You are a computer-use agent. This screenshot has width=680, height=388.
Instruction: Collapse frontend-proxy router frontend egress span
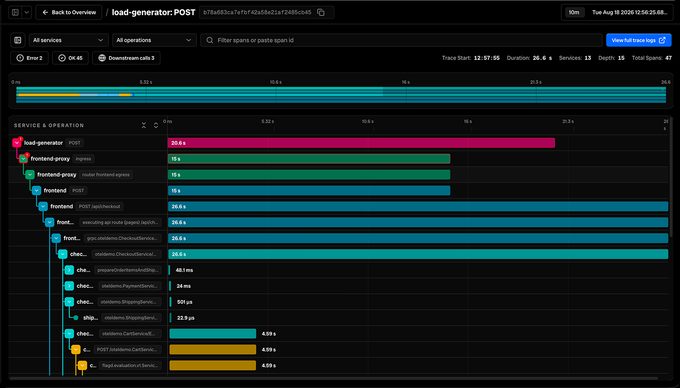point(30,175)
